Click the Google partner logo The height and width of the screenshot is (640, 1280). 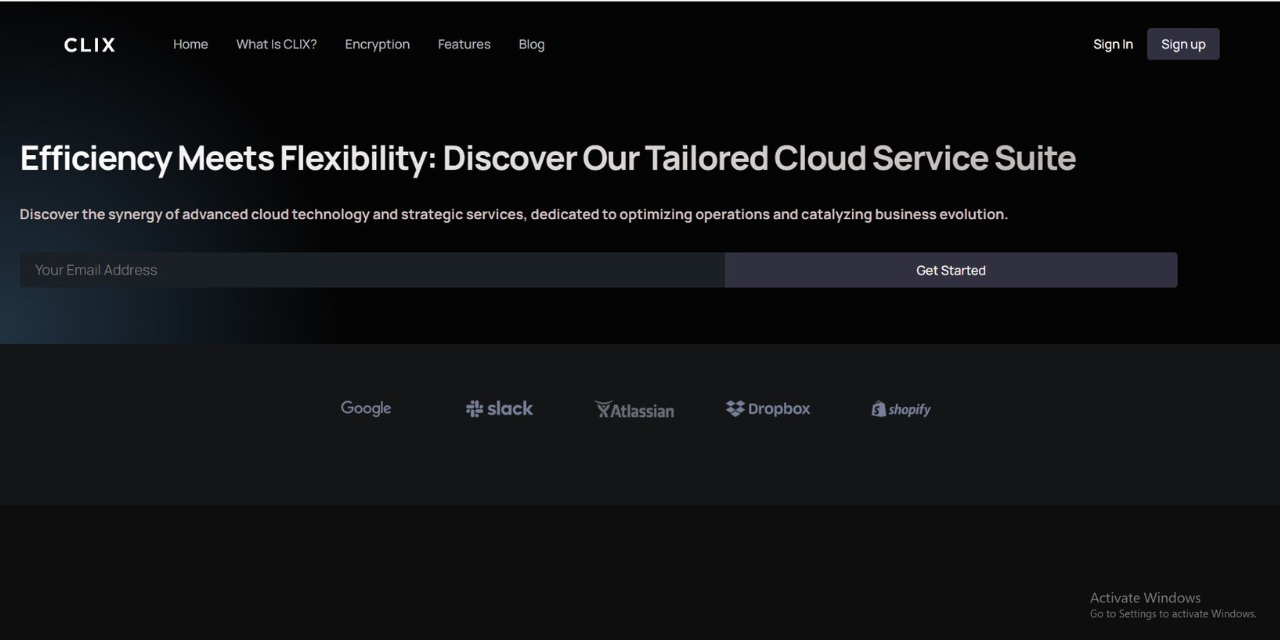click(x=366, y=408)
